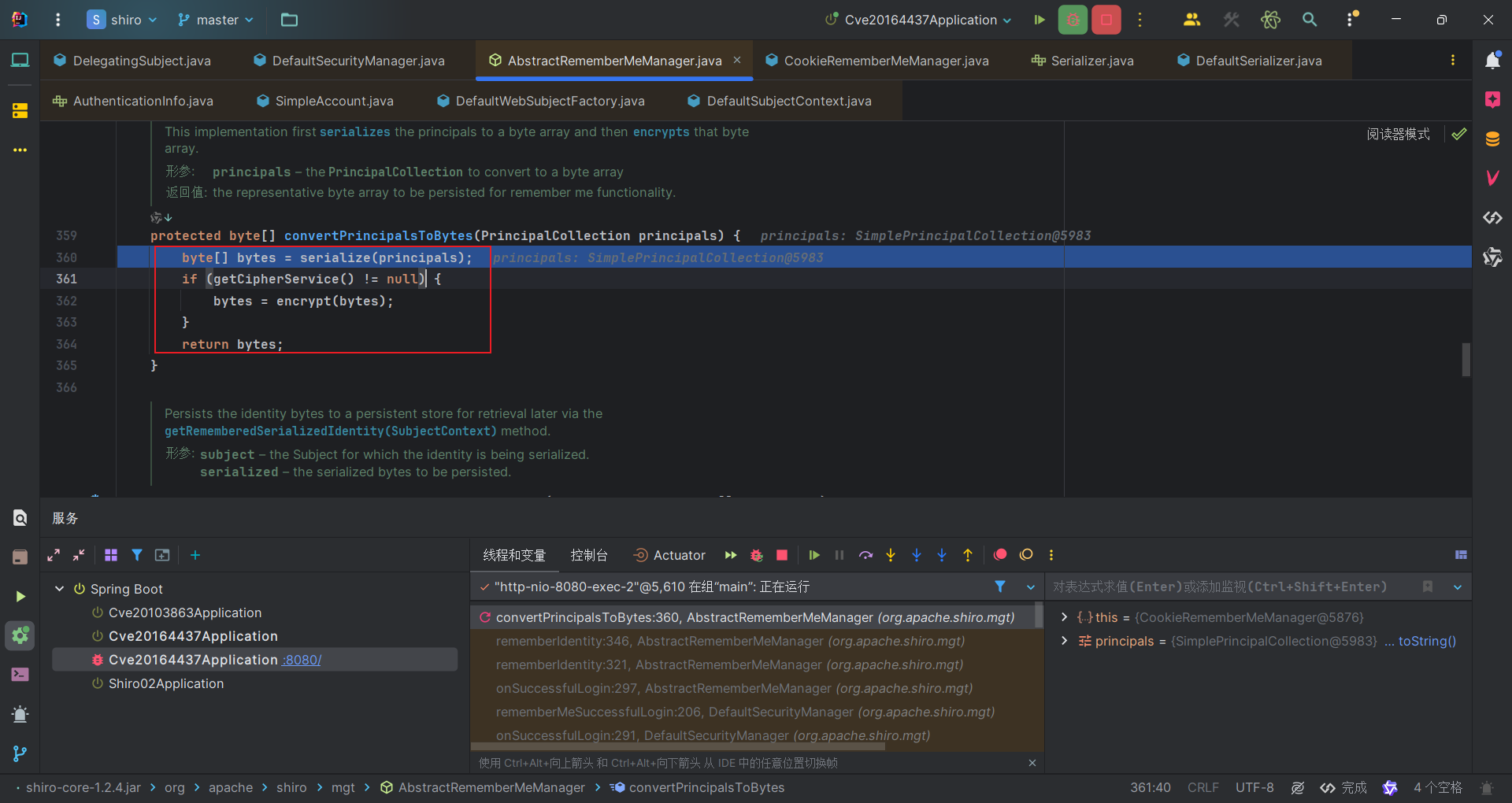Open the Database tool window icon
The height and width of the screenshot is (803, 1512).
pyautogui.click(x=1492, y=139)
